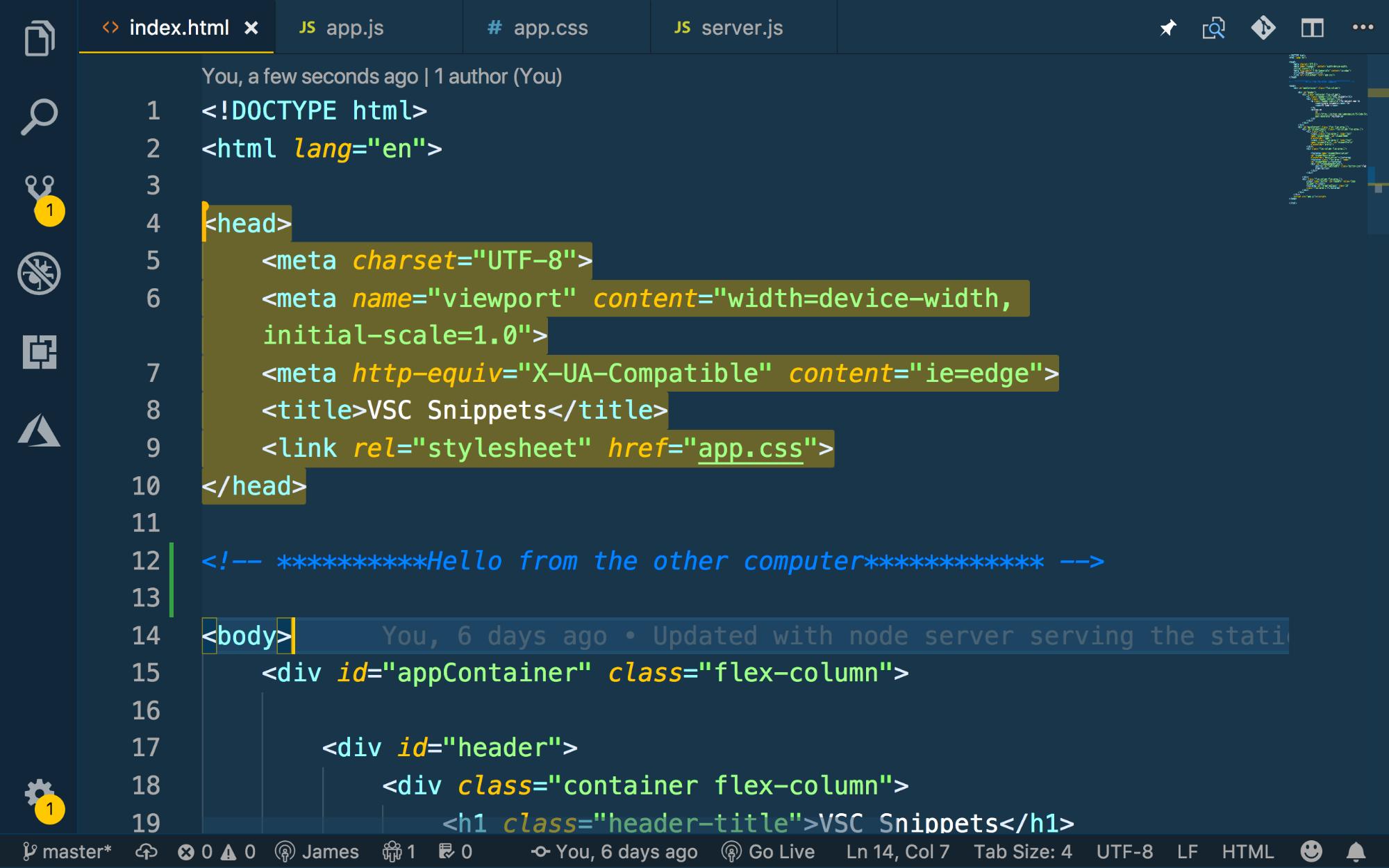Close the index.html tab
Viewport: 1389px width, 868px height.
[251, 28]
